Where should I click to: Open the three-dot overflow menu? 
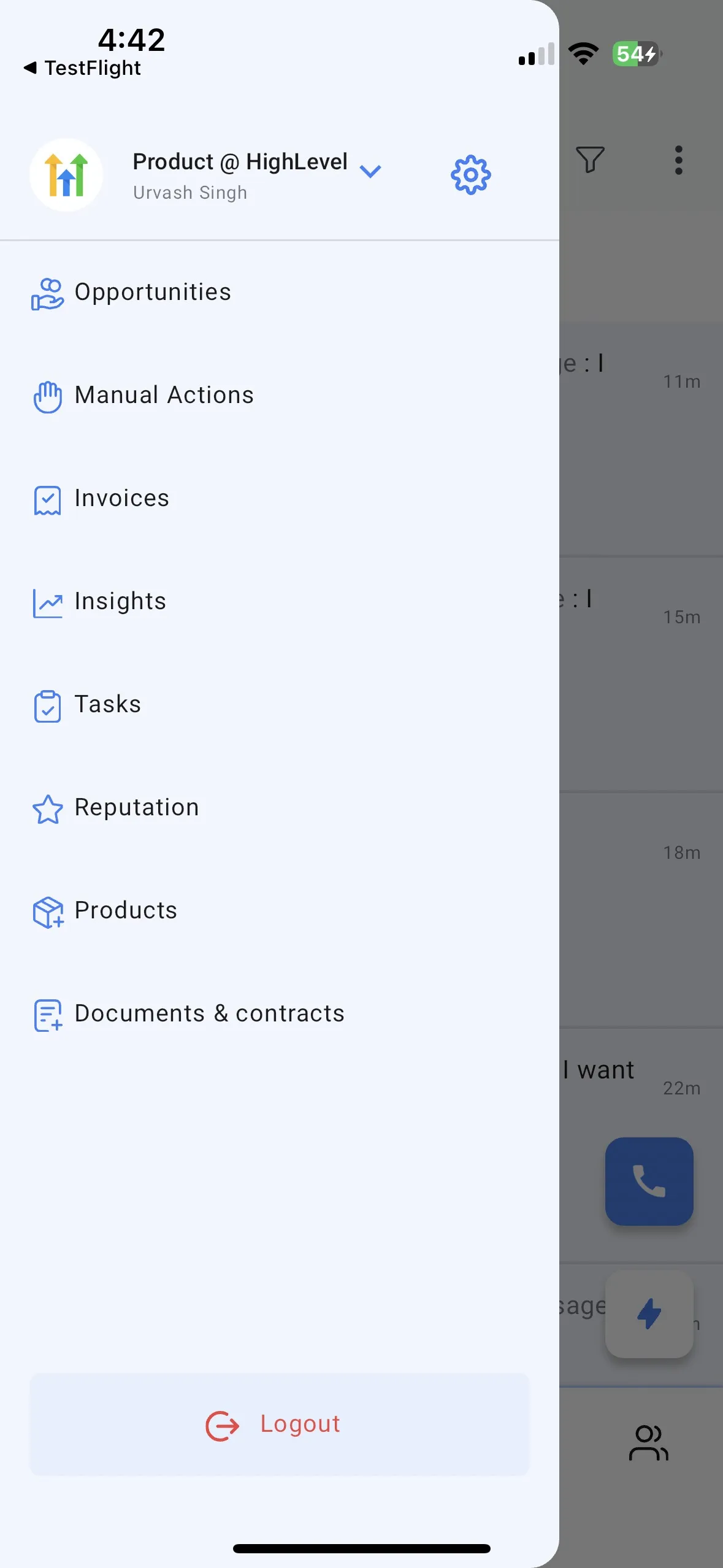[x=678, y=160]
